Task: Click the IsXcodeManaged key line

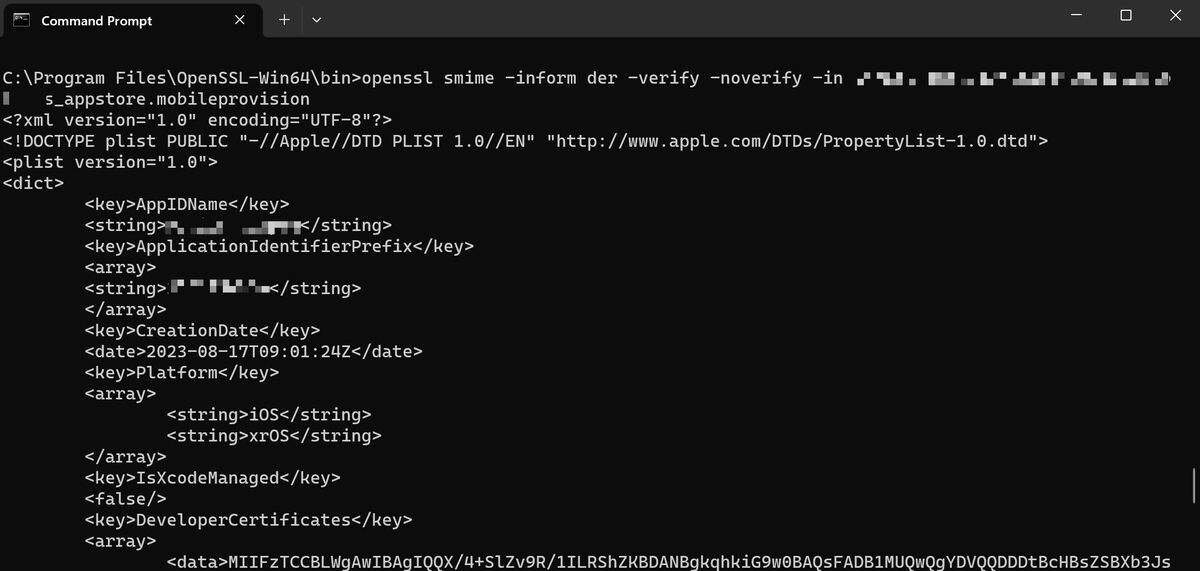Action: (x=213, y=478)
